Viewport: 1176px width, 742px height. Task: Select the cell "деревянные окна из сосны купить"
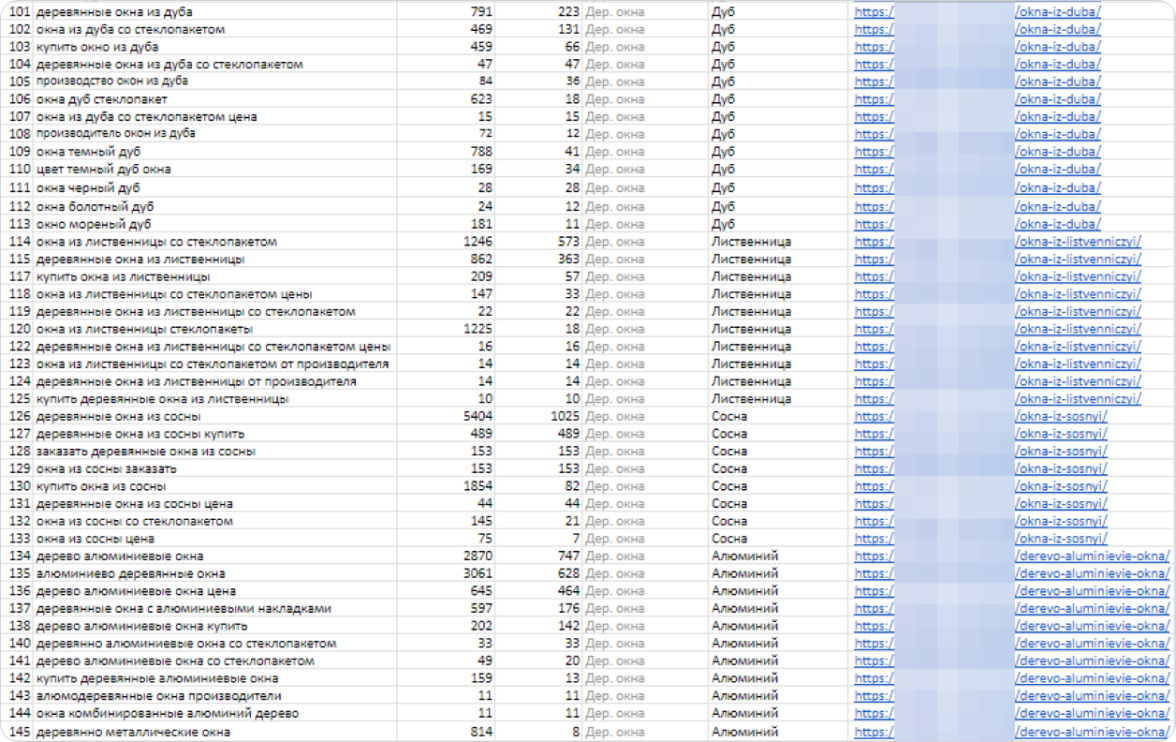click(140, 434)
